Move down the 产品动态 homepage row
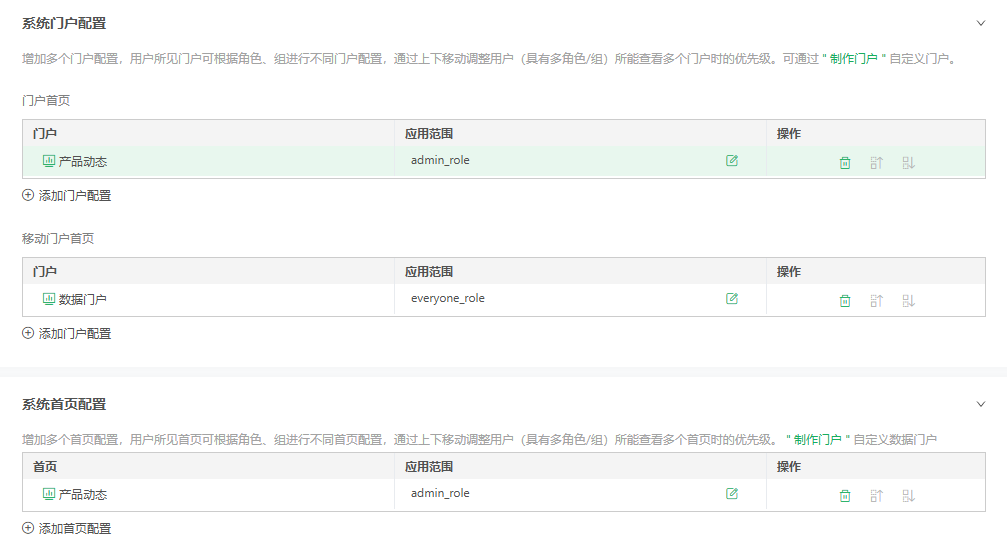The width and height of the screenshot is (1007, 557). coord(908,496)
